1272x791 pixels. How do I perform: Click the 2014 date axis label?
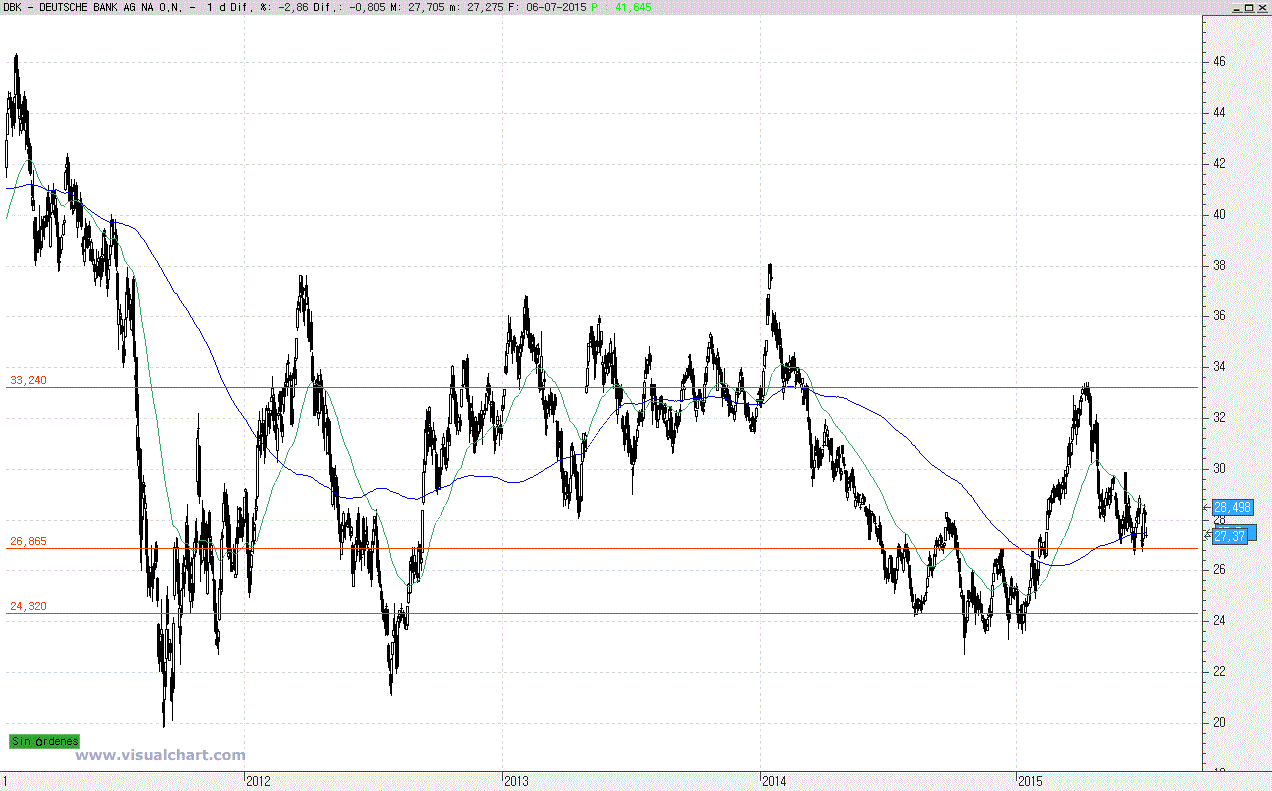[774, 780]
